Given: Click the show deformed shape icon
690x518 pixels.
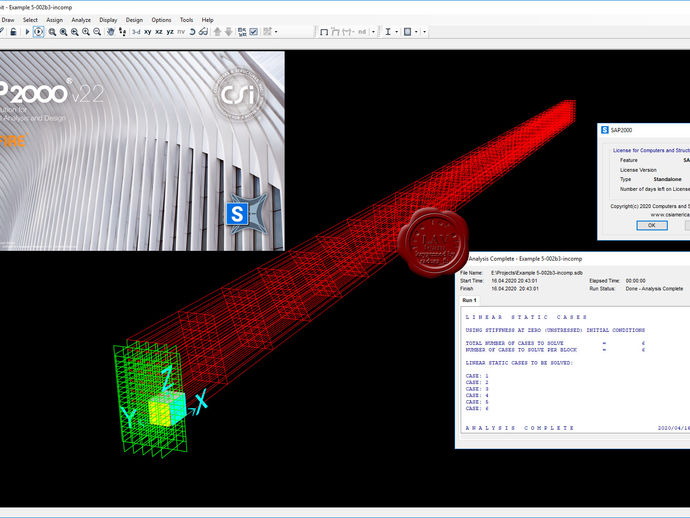Looking at the screenshot, I should pos(335,32).
